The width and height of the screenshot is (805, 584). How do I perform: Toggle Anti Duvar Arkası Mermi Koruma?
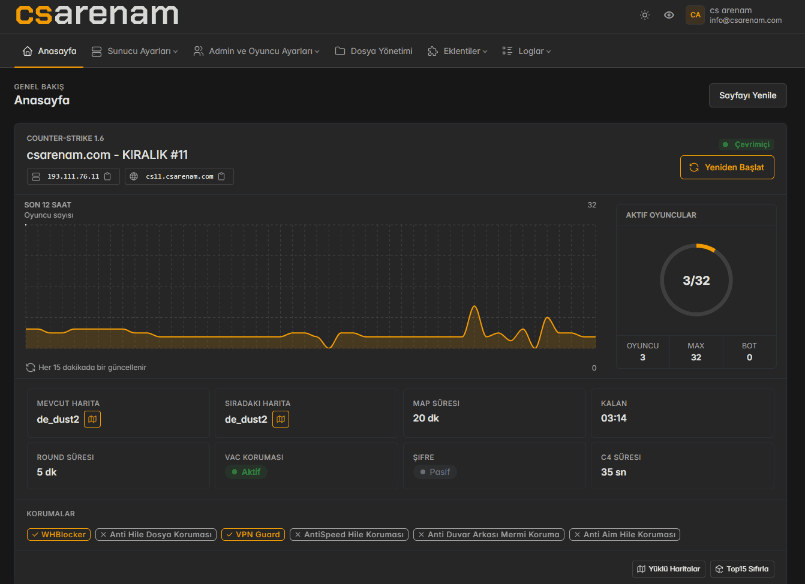coord(489,535)
